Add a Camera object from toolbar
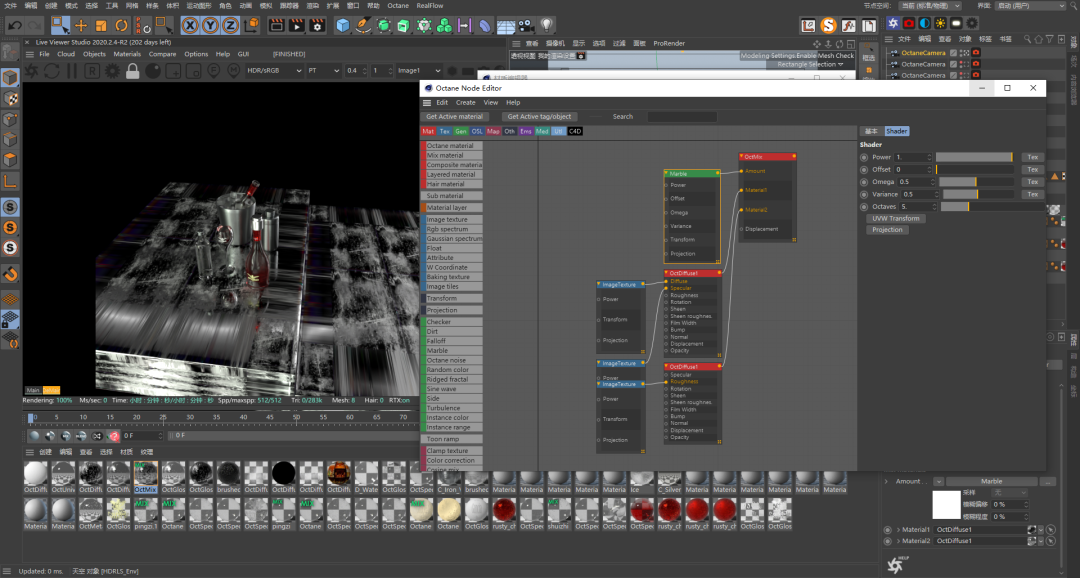Viewport: 1080px width, 578px height. tap(526, 25)
